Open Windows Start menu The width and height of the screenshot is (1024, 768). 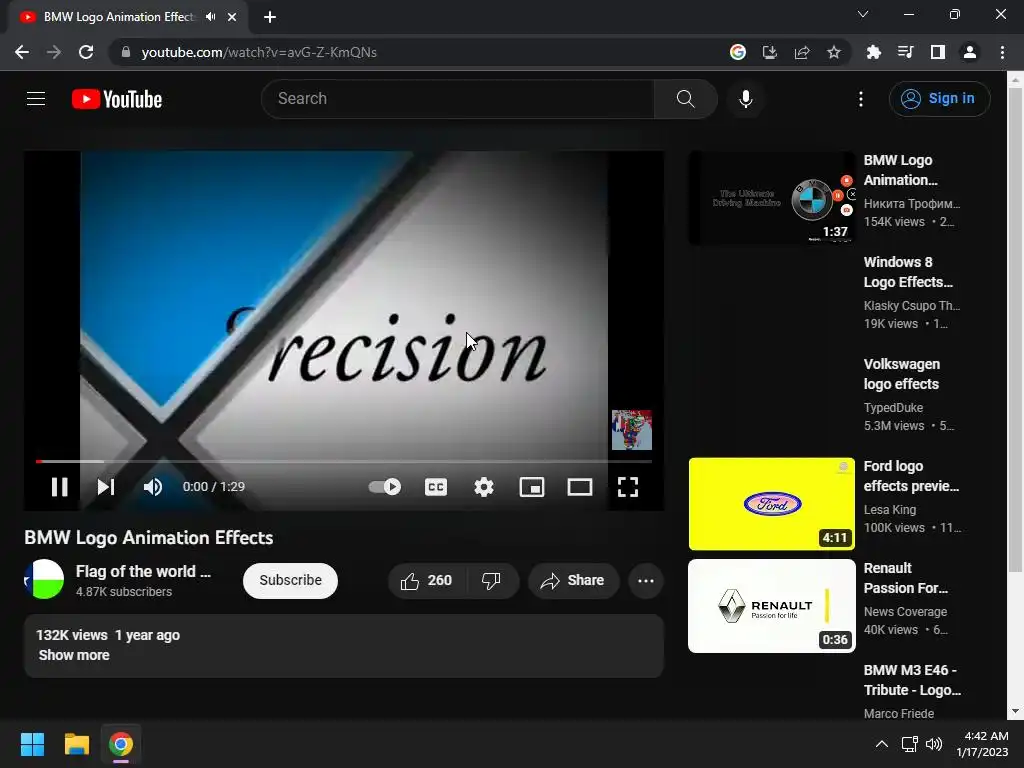pyautogui.click(x=32, y=744)
